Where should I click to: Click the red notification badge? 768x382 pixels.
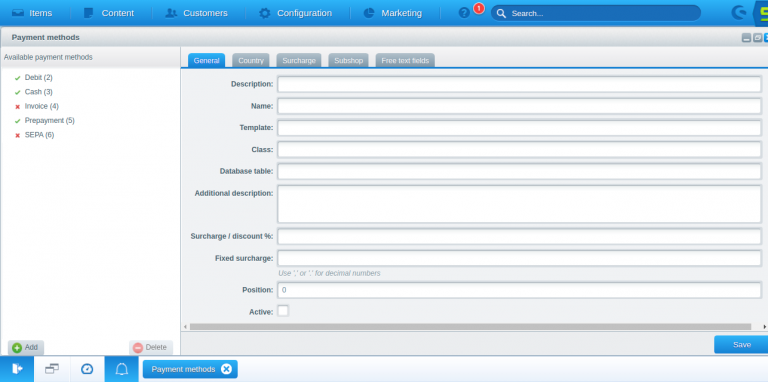click(x=479, y=8)
